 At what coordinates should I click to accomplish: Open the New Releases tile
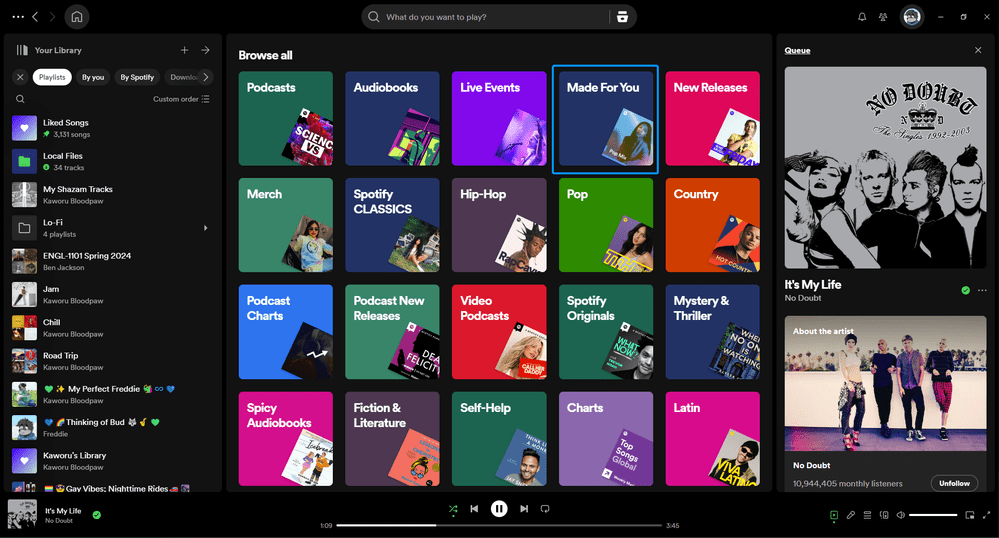[x=712, y=119]
